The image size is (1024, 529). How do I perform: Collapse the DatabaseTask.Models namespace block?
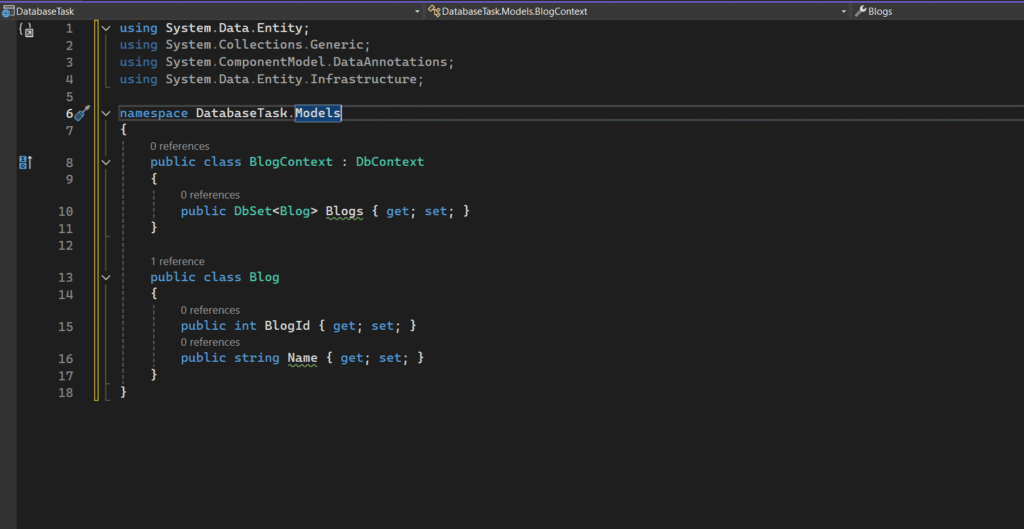pos(106,114)
